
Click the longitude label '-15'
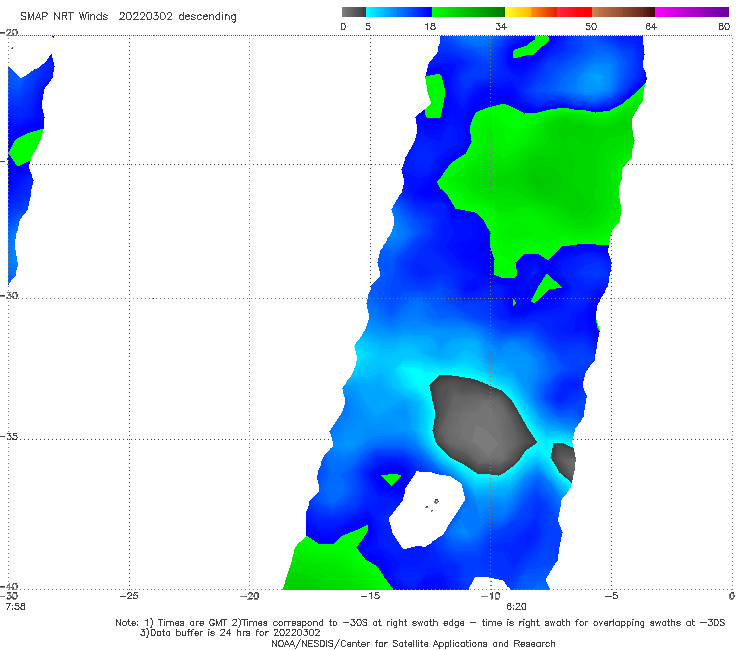(x=370, y=596)
